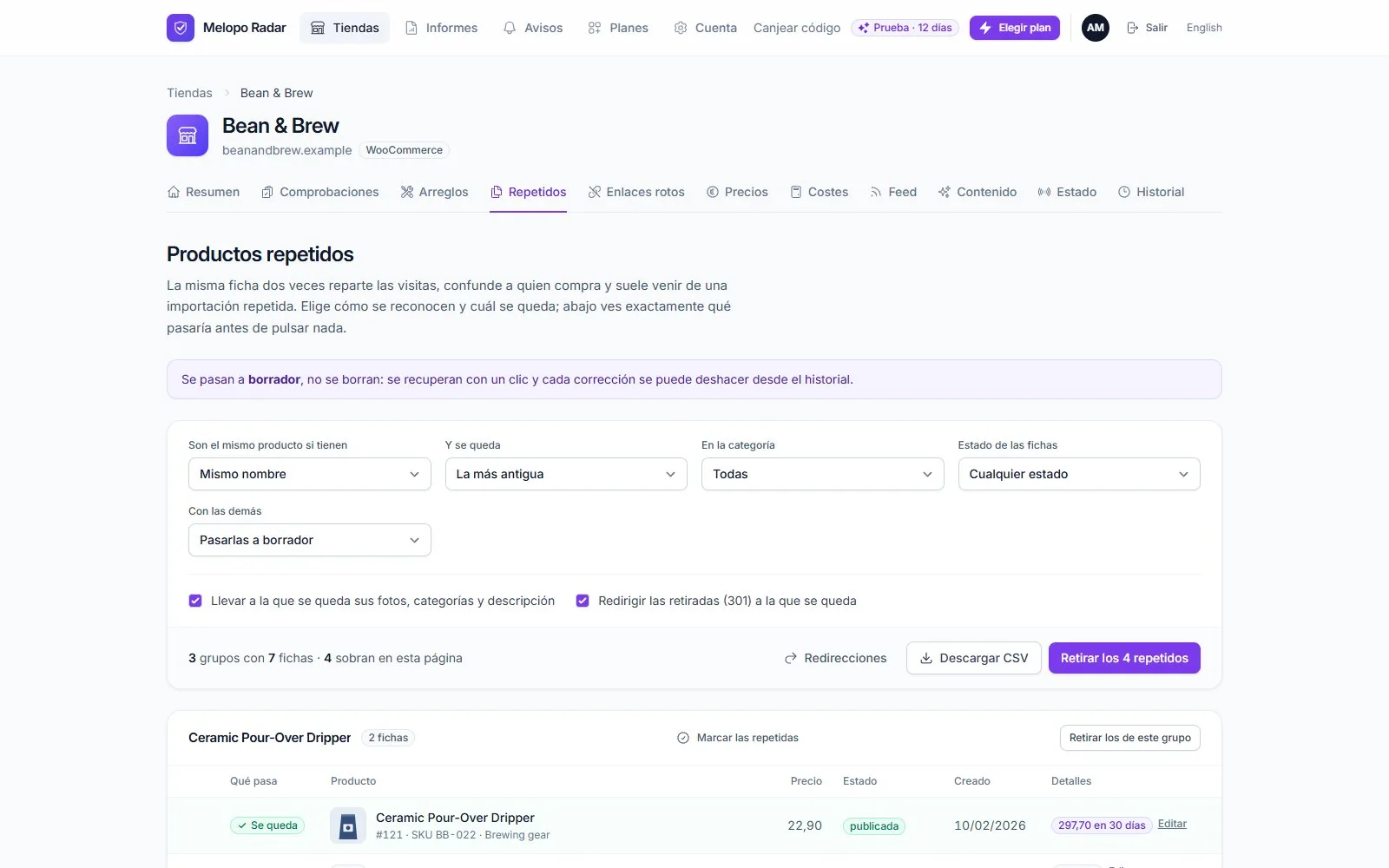Open the La más antigua dropdown

[566, 474]
